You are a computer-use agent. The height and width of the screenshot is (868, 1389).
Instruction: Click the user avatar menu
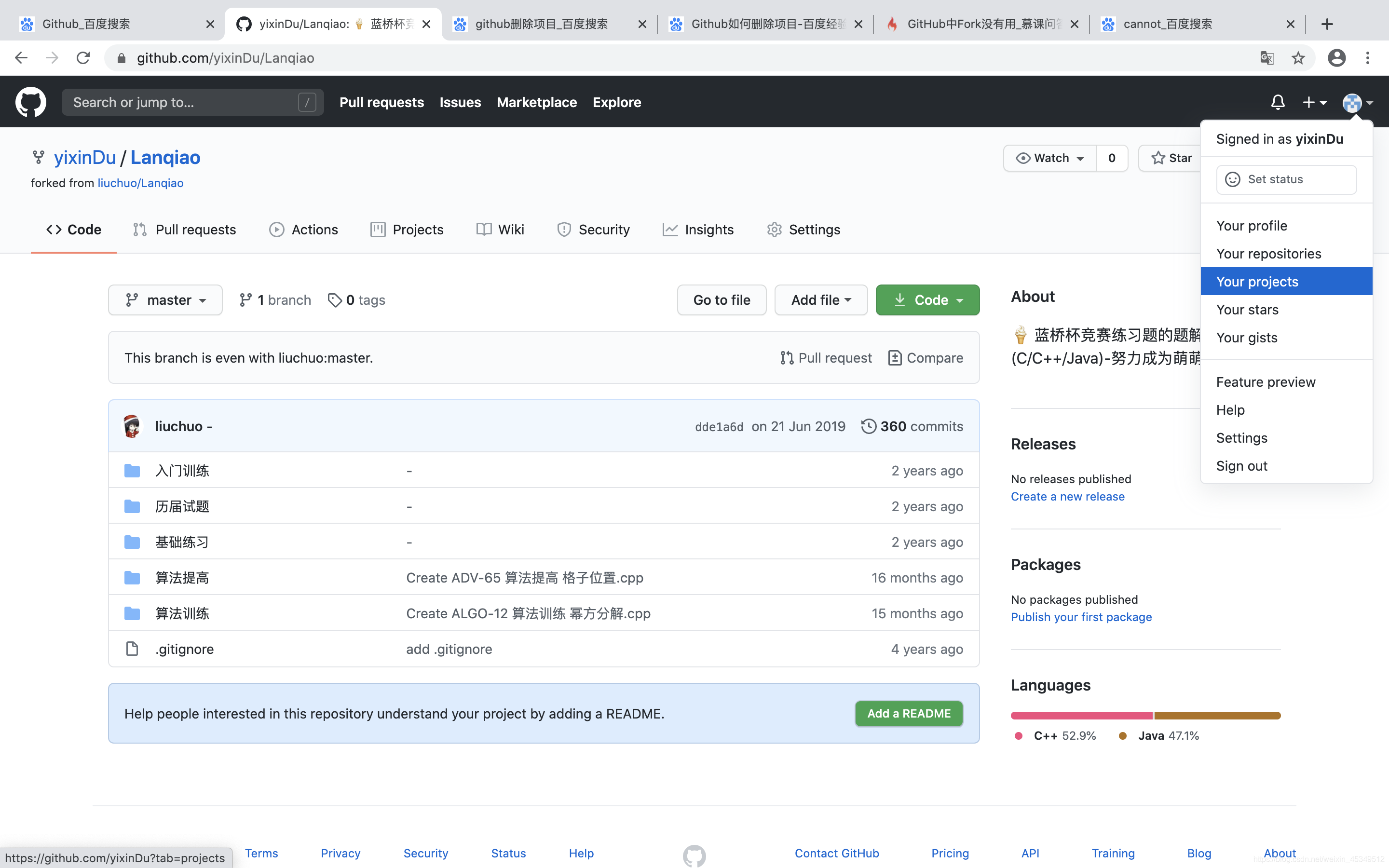(x=1358, y=103)
